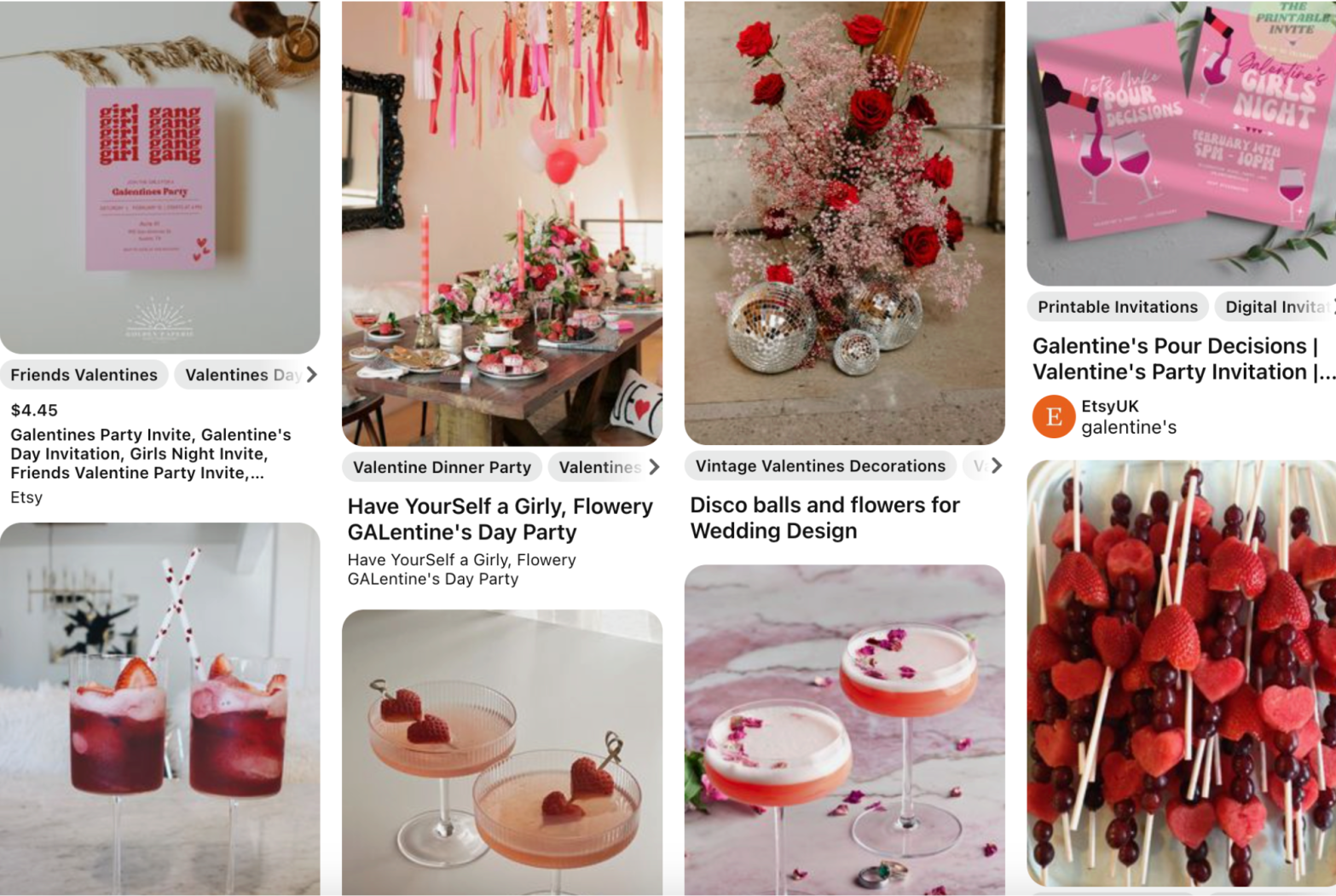This screenshot has height=896, width=1336.
Task: Open the coupe cocktails with strawberry hearts pin
Action: pos(502,753)
